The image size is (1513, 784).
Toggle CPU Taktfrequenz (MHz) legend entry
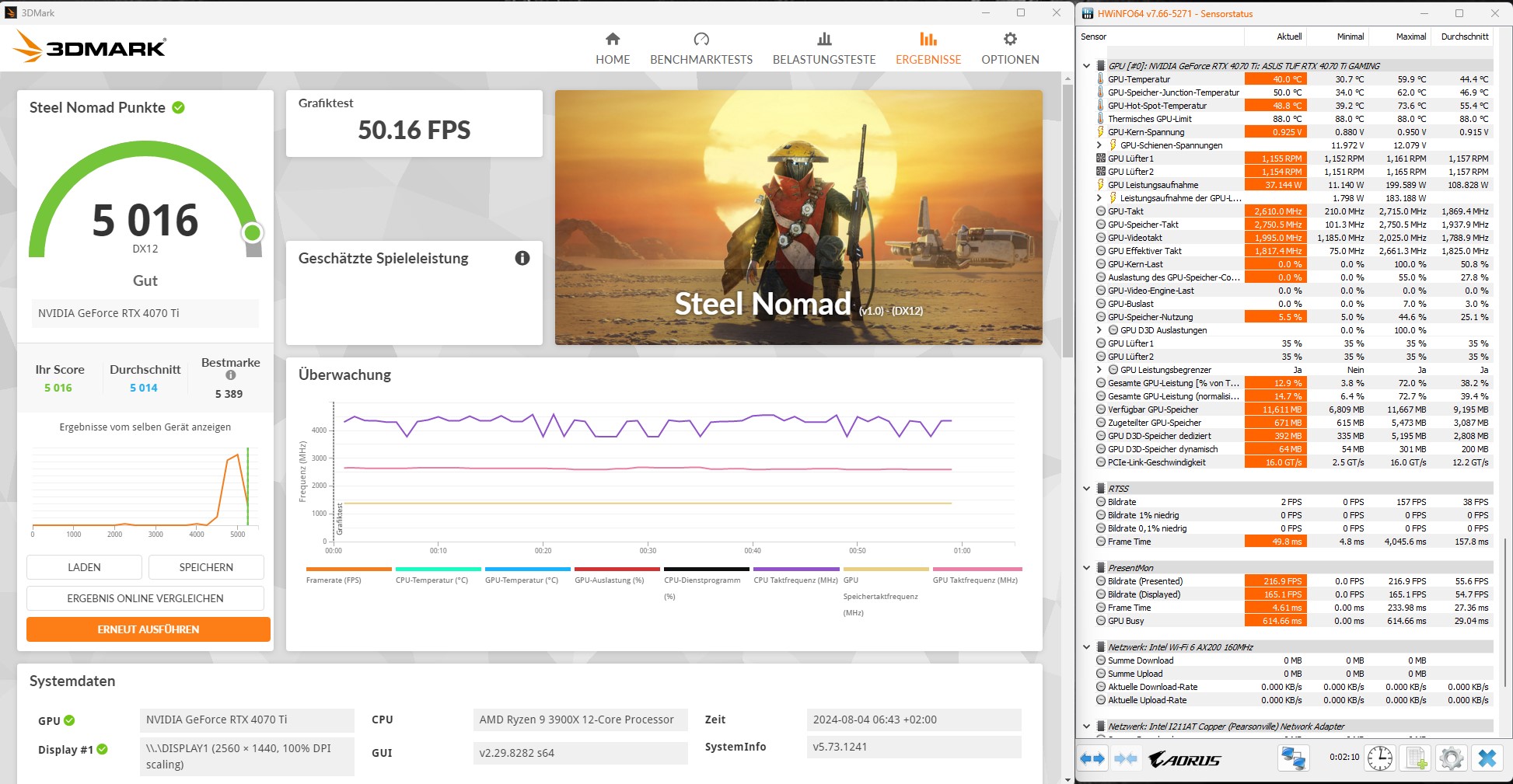[x=795, y=575]
